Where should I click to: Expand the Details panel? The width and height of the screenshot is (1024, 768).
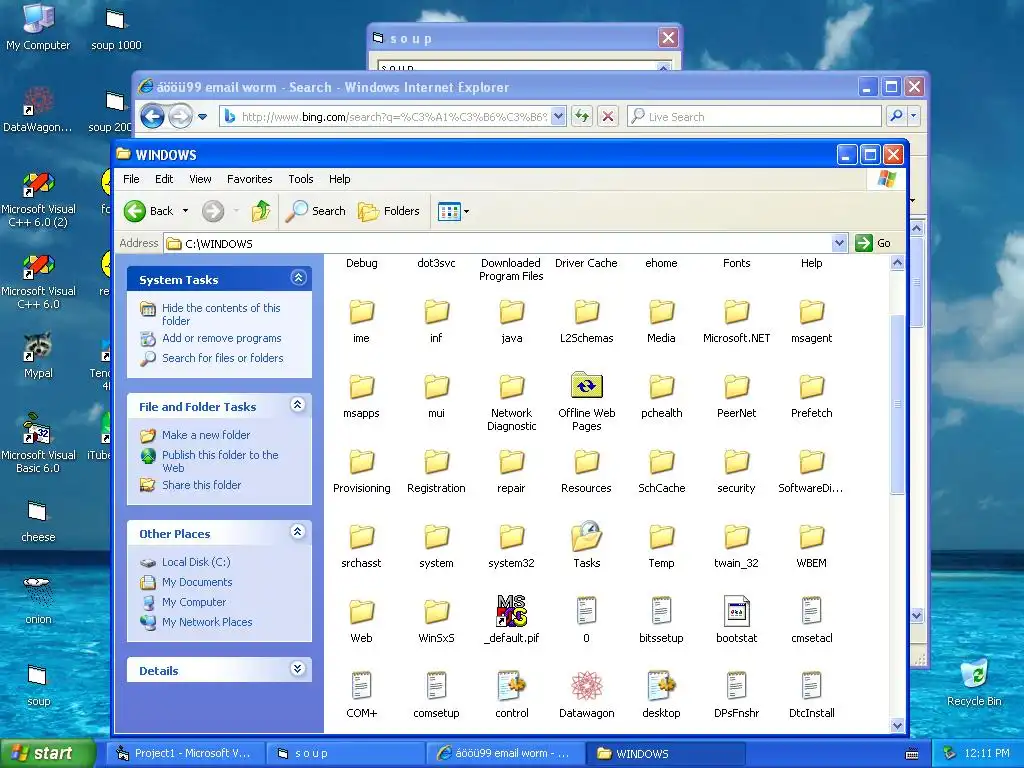coord(298,669)
